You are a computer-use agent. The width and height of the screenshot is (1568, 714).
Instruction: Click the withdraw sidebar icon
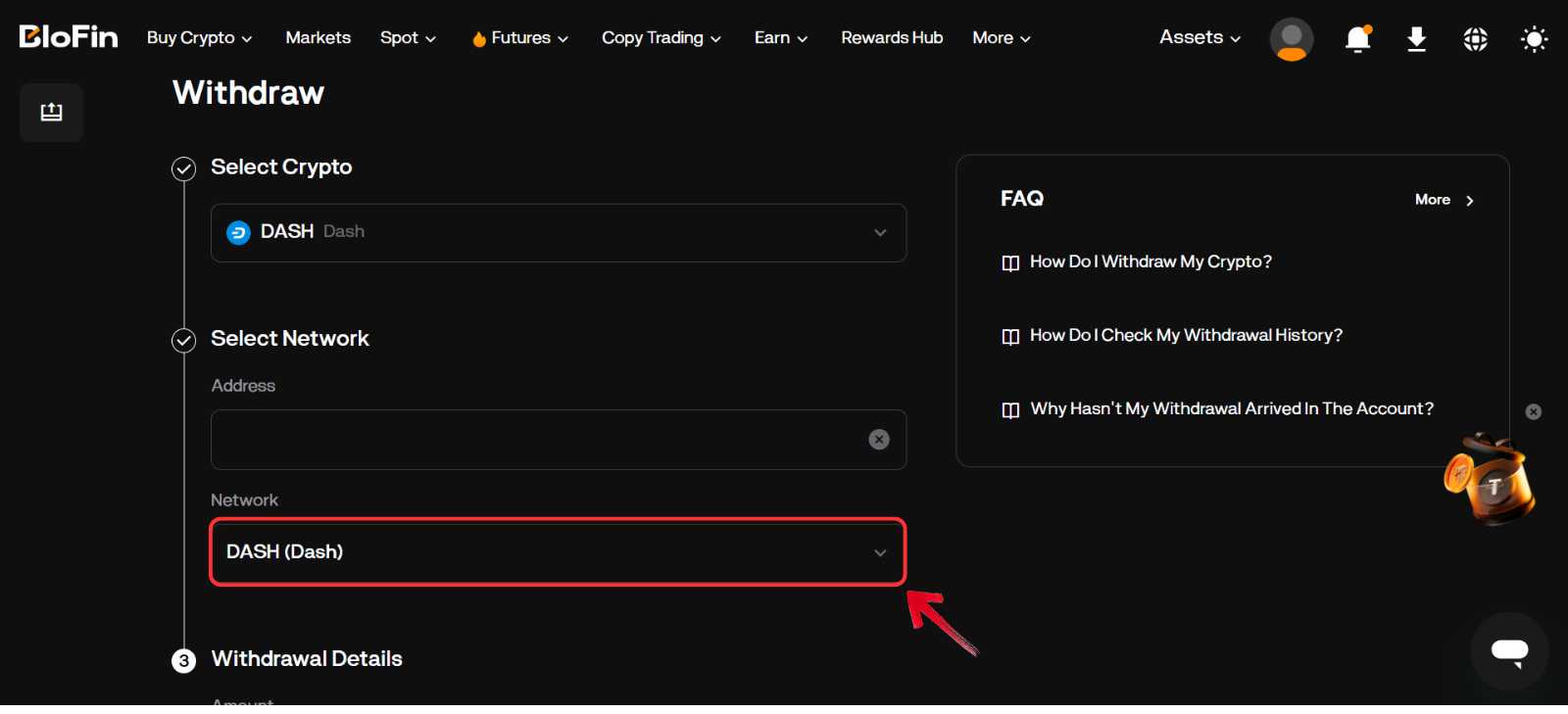tap(51, 113)
